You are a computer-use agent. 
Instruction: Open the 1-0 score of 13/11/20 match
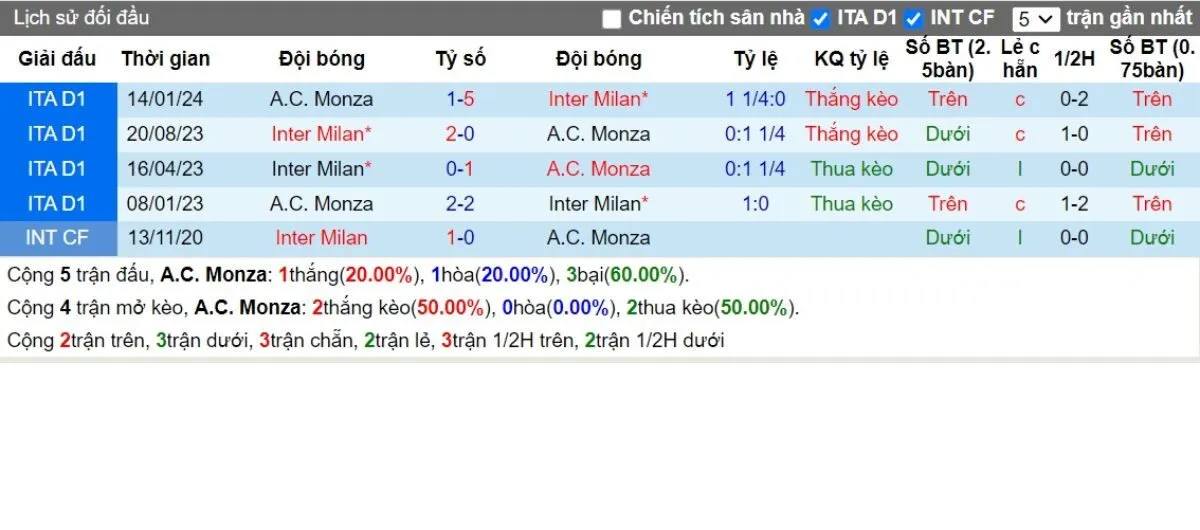[x=460, y=238]
